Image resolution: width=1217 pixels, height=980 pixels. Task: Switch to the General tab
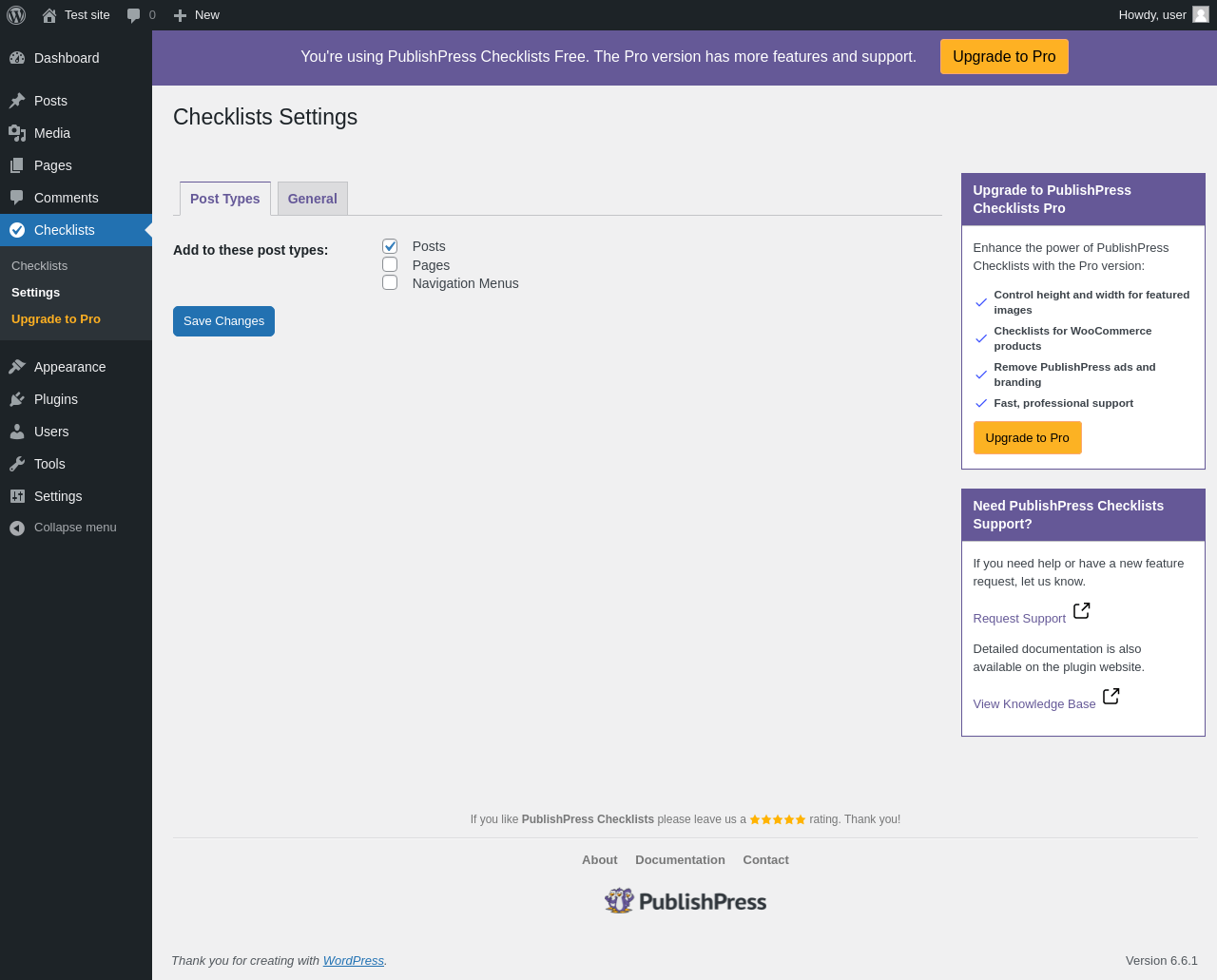tap(313, 199)
